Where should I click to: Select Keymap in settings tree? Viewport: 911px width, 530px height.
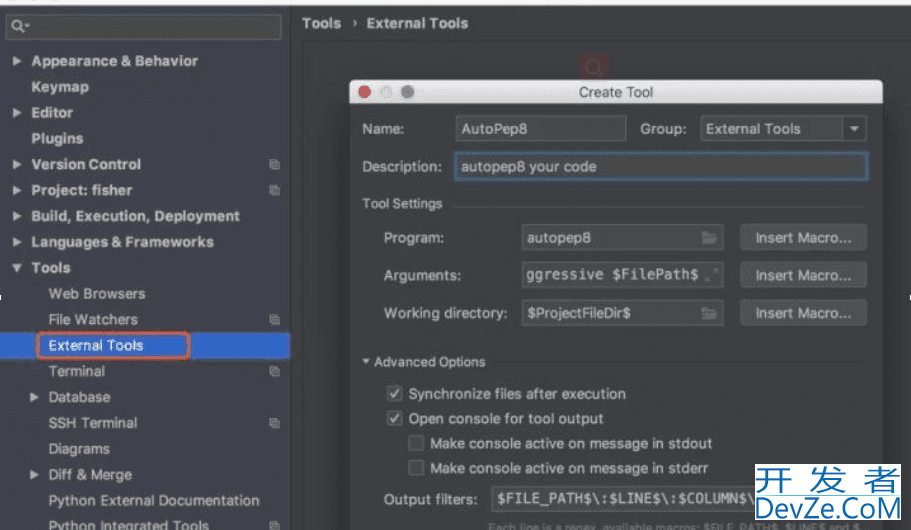60,87
